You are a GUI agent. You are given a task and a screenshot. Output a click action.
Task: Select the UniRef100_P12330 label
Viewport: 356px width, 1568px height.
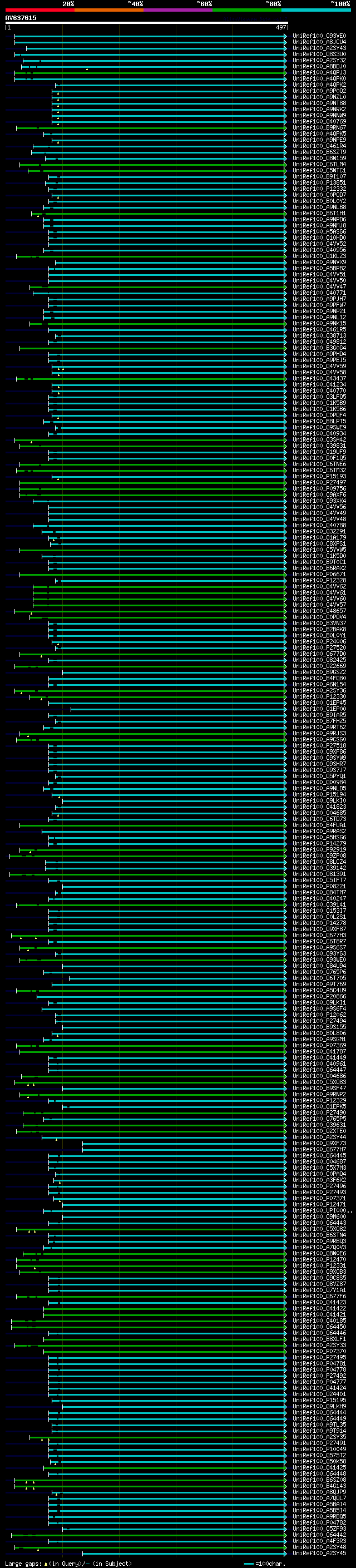pos(319,697)
